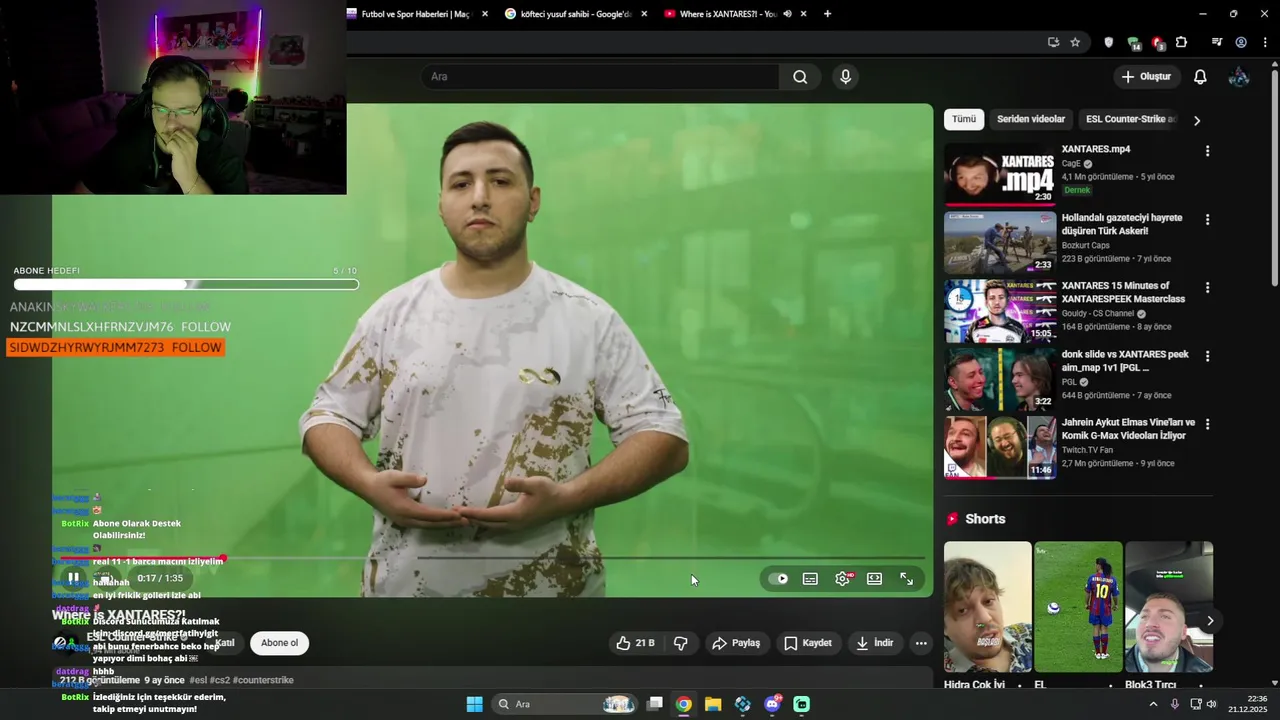This screenshot has width=1280, height=720.
Task: Open options for XANTARES.mp4 video
Action: click(x=1207, y=151)
